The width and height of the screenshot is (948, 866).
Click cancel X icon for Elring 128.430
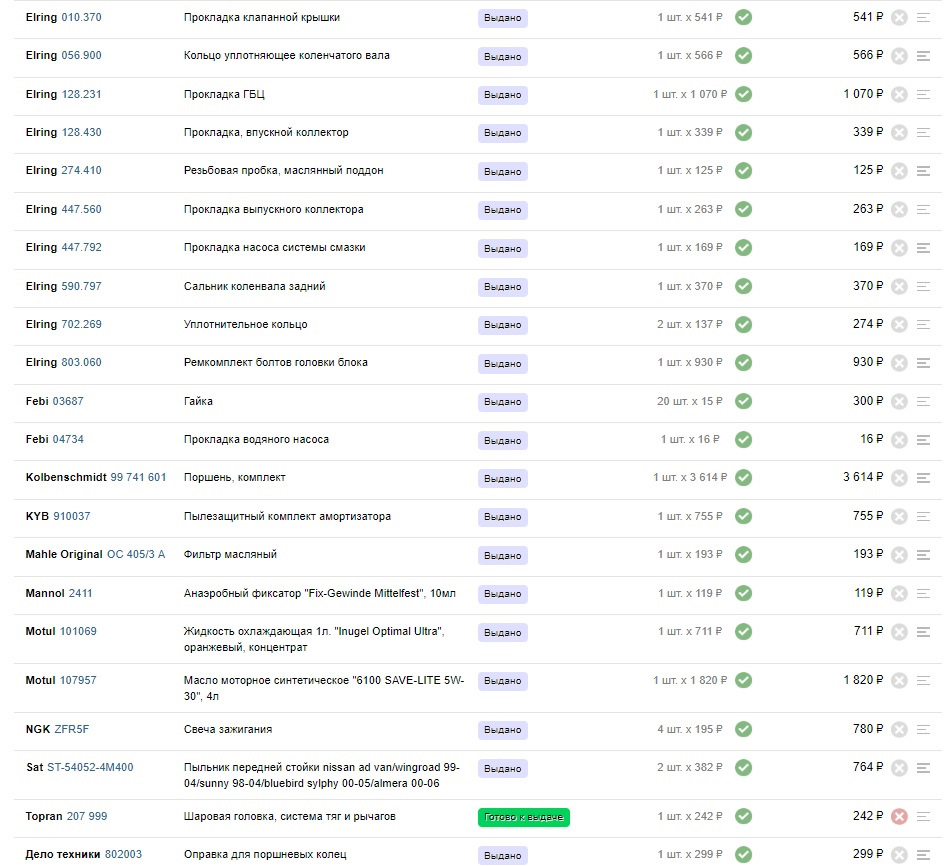point(899,132)
